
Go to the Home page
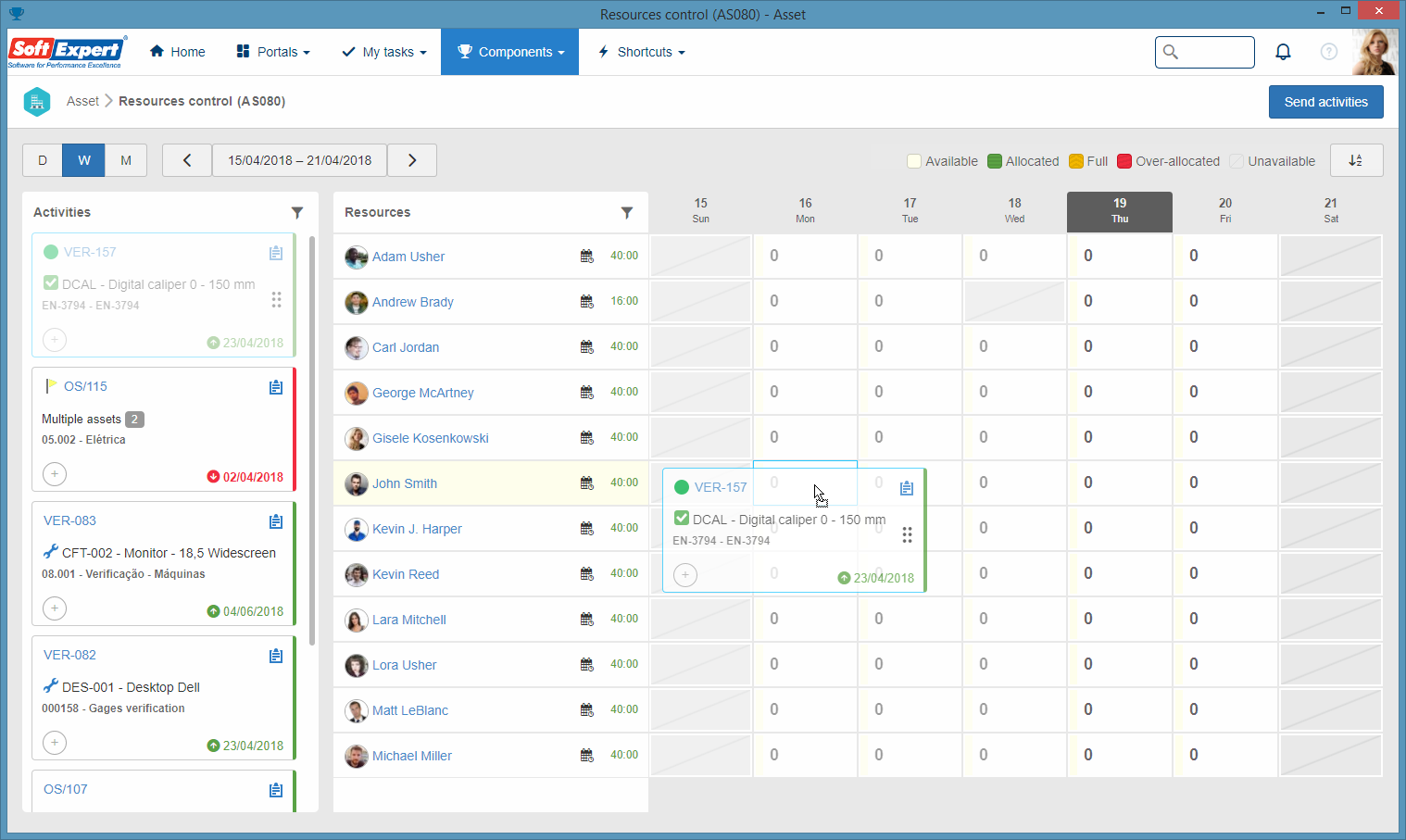click(x=178, y=52)
